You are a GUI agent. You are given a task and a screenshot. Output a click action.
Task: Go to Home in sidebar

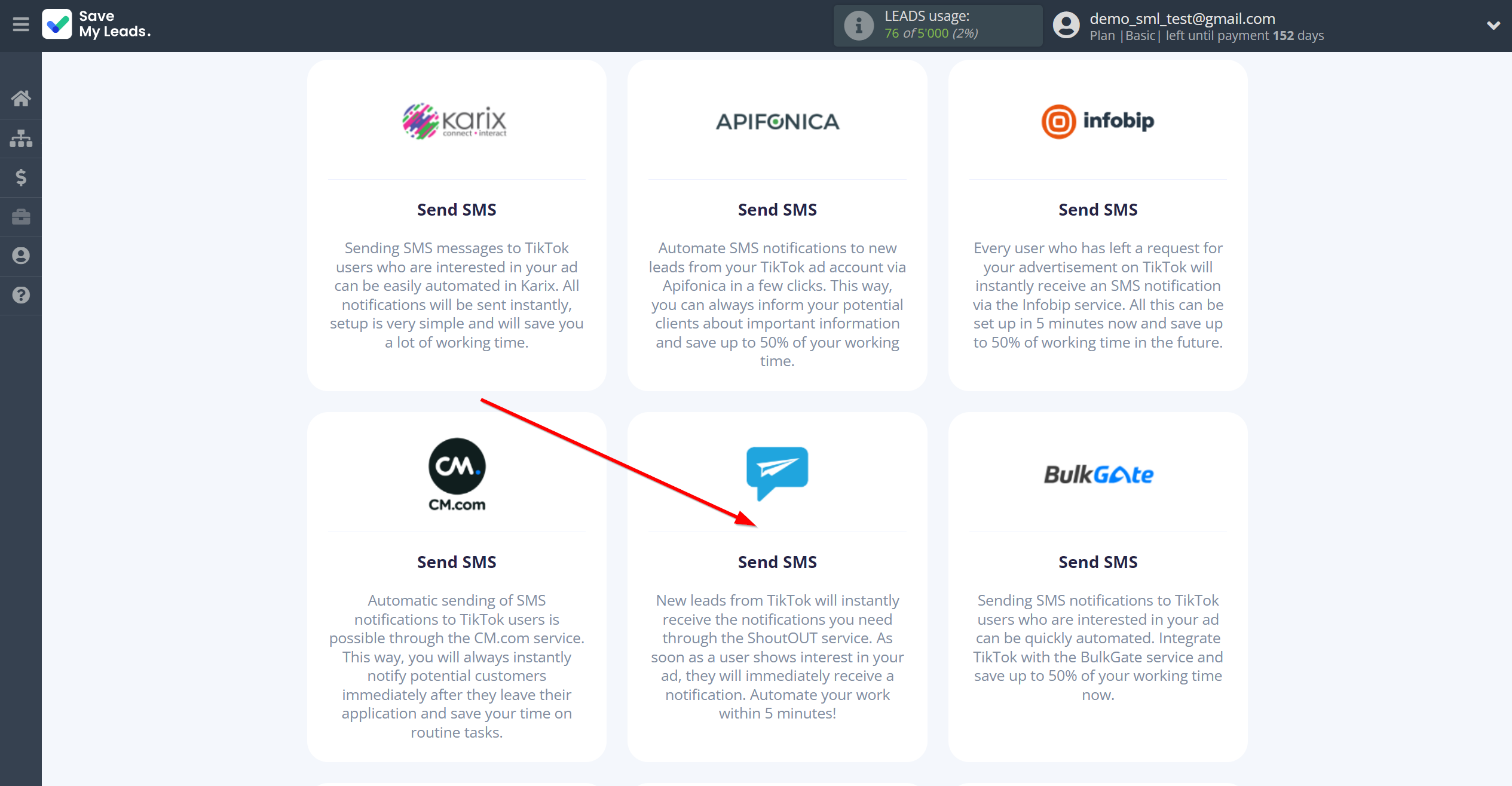[21, 98]
